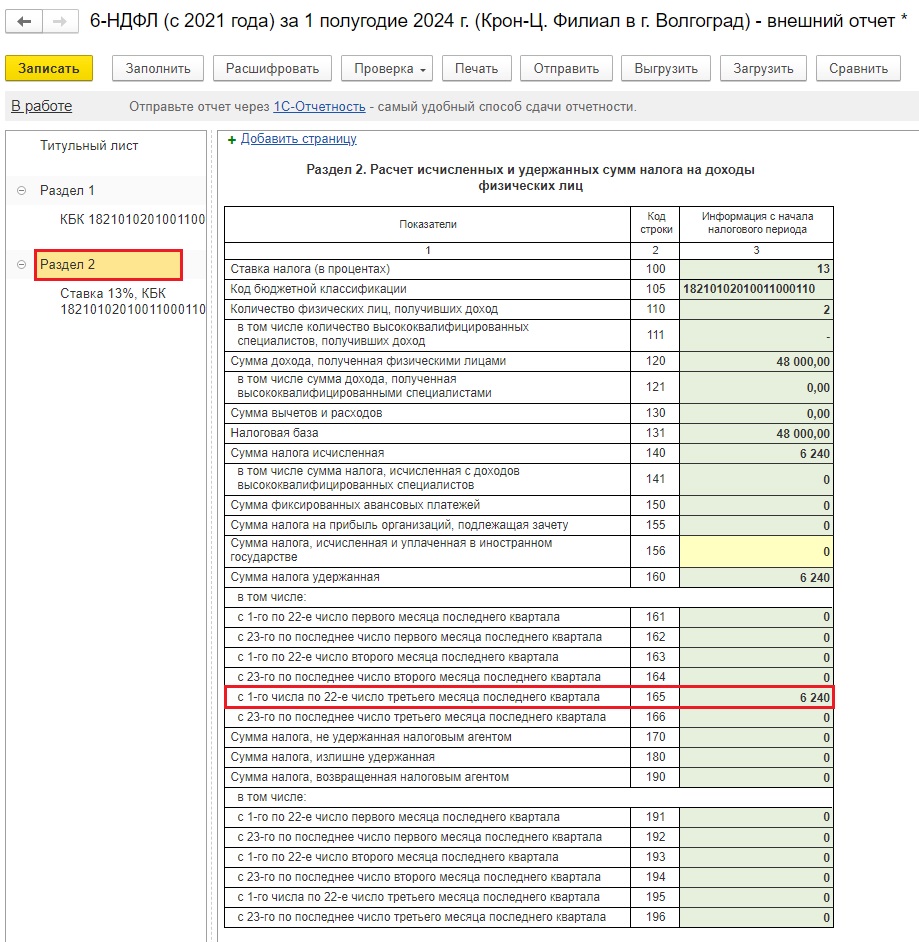Click the Расшифровать button
This screenshot has width=919, height=942.
click(x=272, y=68)
